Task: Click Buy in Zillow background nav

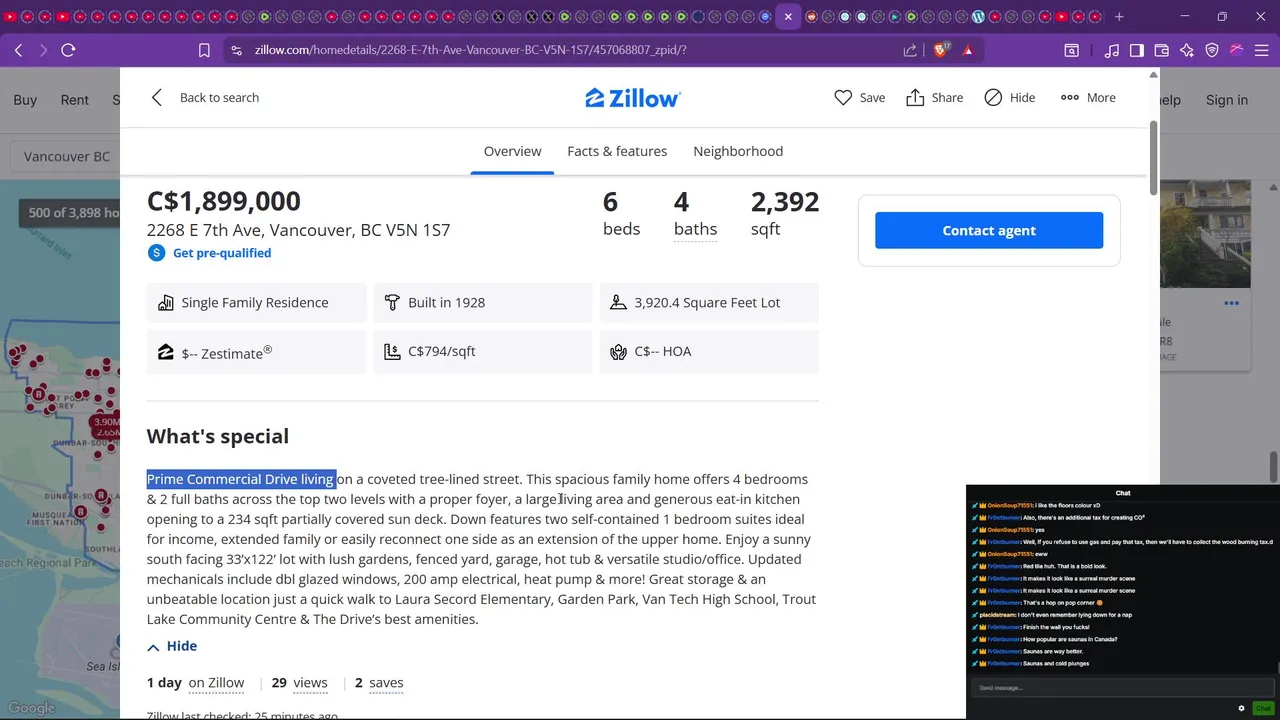Action: (25, 100)
